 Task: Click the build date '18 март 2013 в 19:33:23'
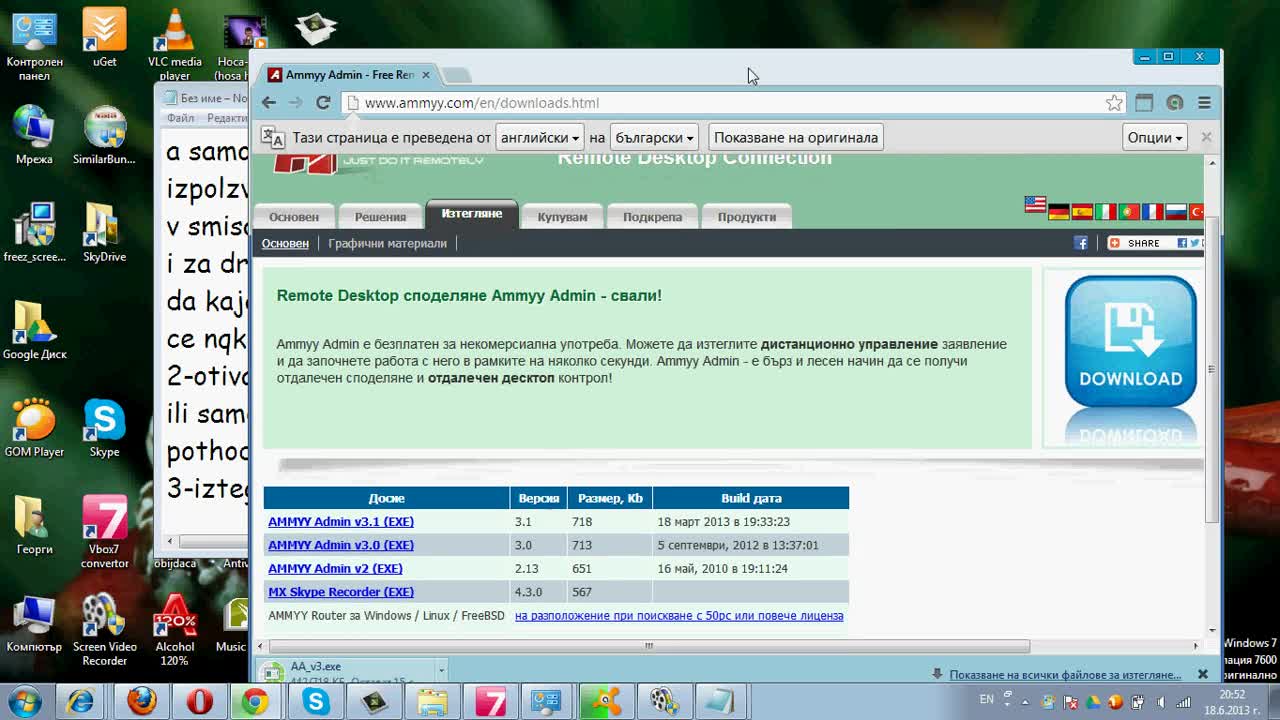click(724, 522)
